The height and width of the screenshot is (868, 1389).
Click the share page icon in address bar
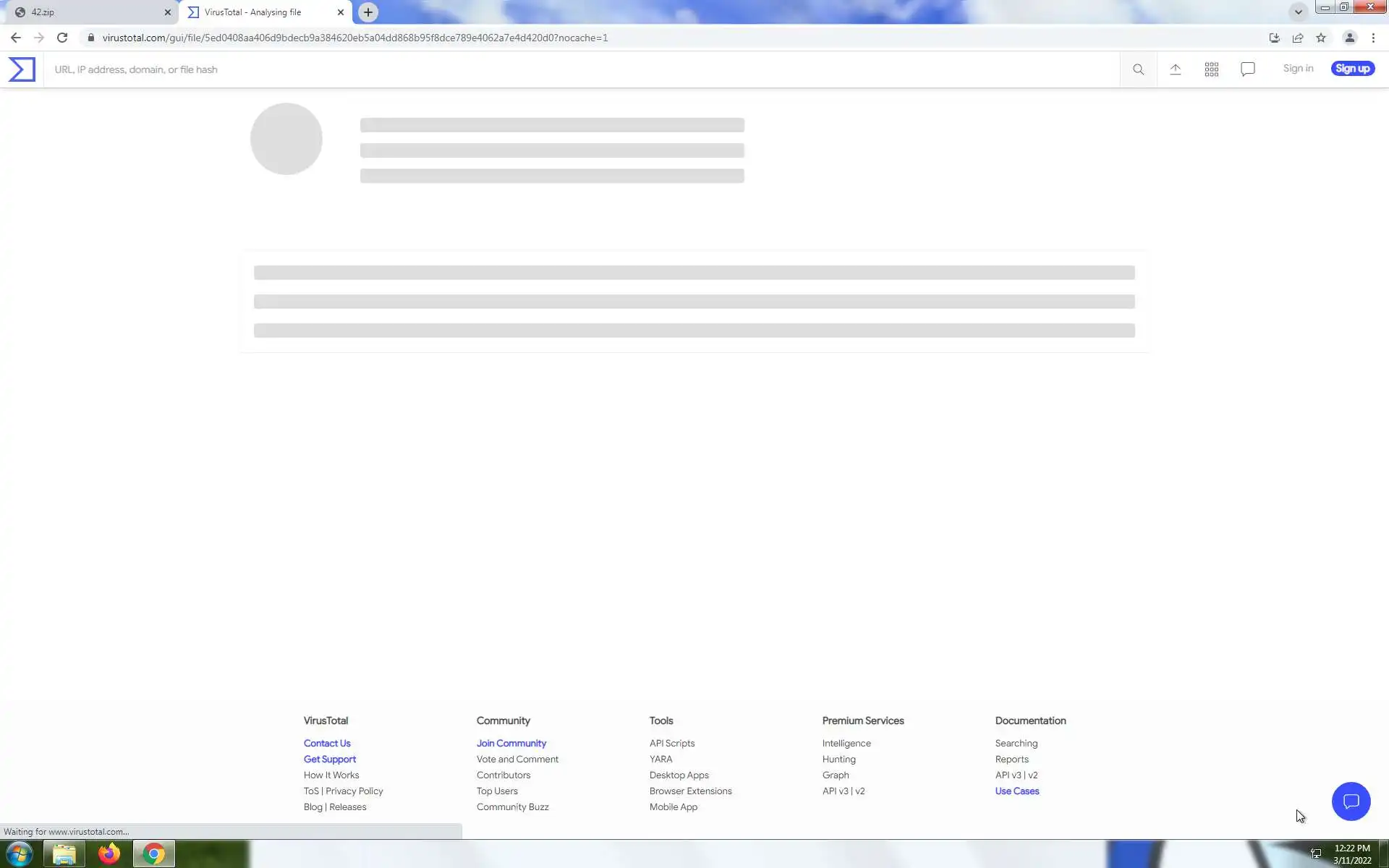click(1298, 38)
